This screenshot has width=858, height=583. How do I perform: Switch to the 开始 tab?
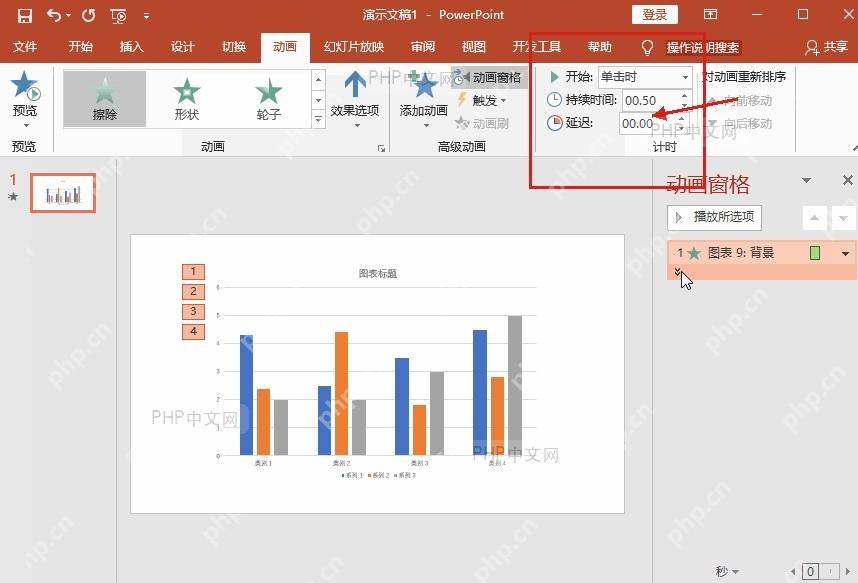80,47
